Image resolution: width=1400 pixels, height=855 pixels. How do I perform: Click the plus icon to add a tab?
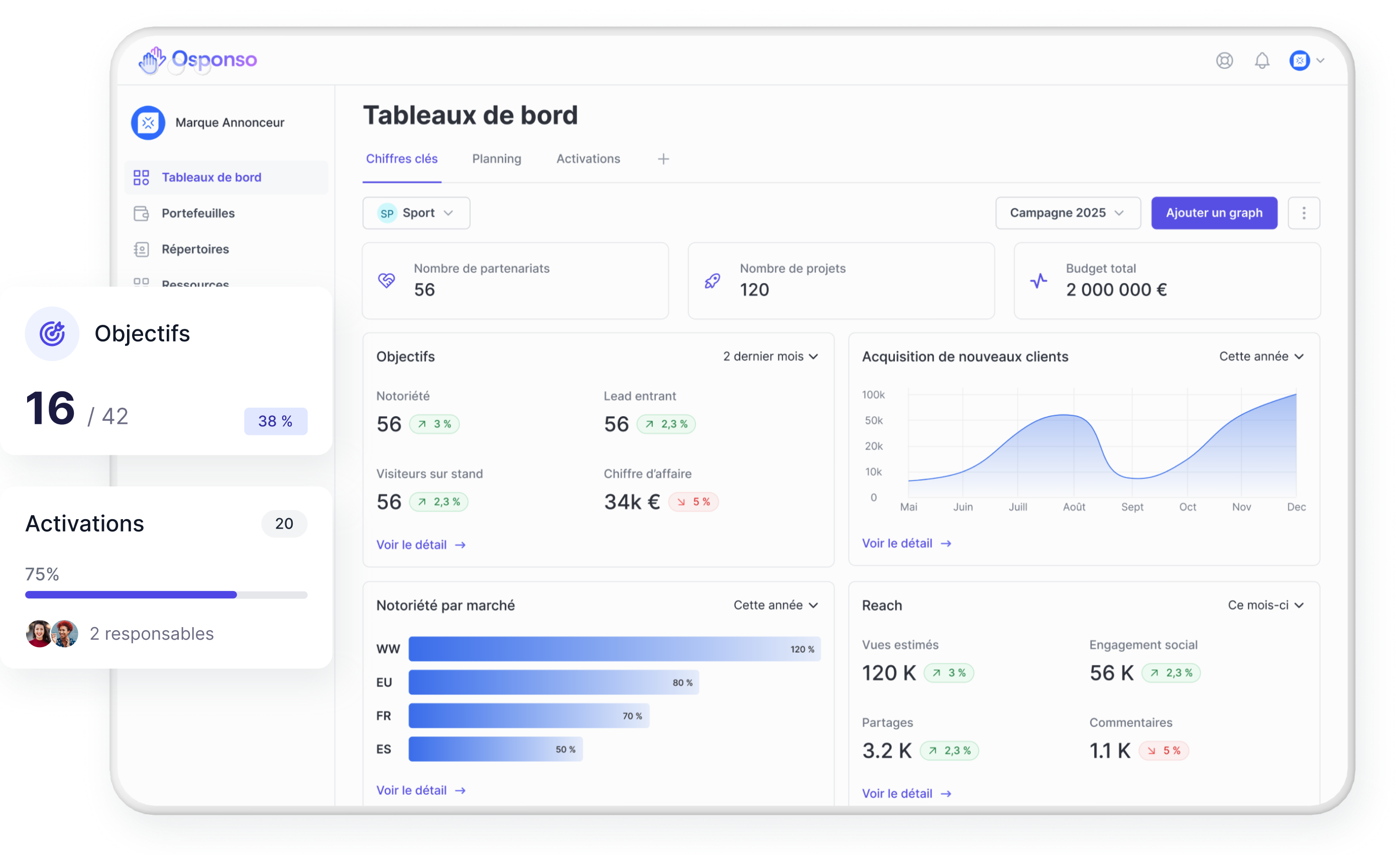[x=662, y=159]
